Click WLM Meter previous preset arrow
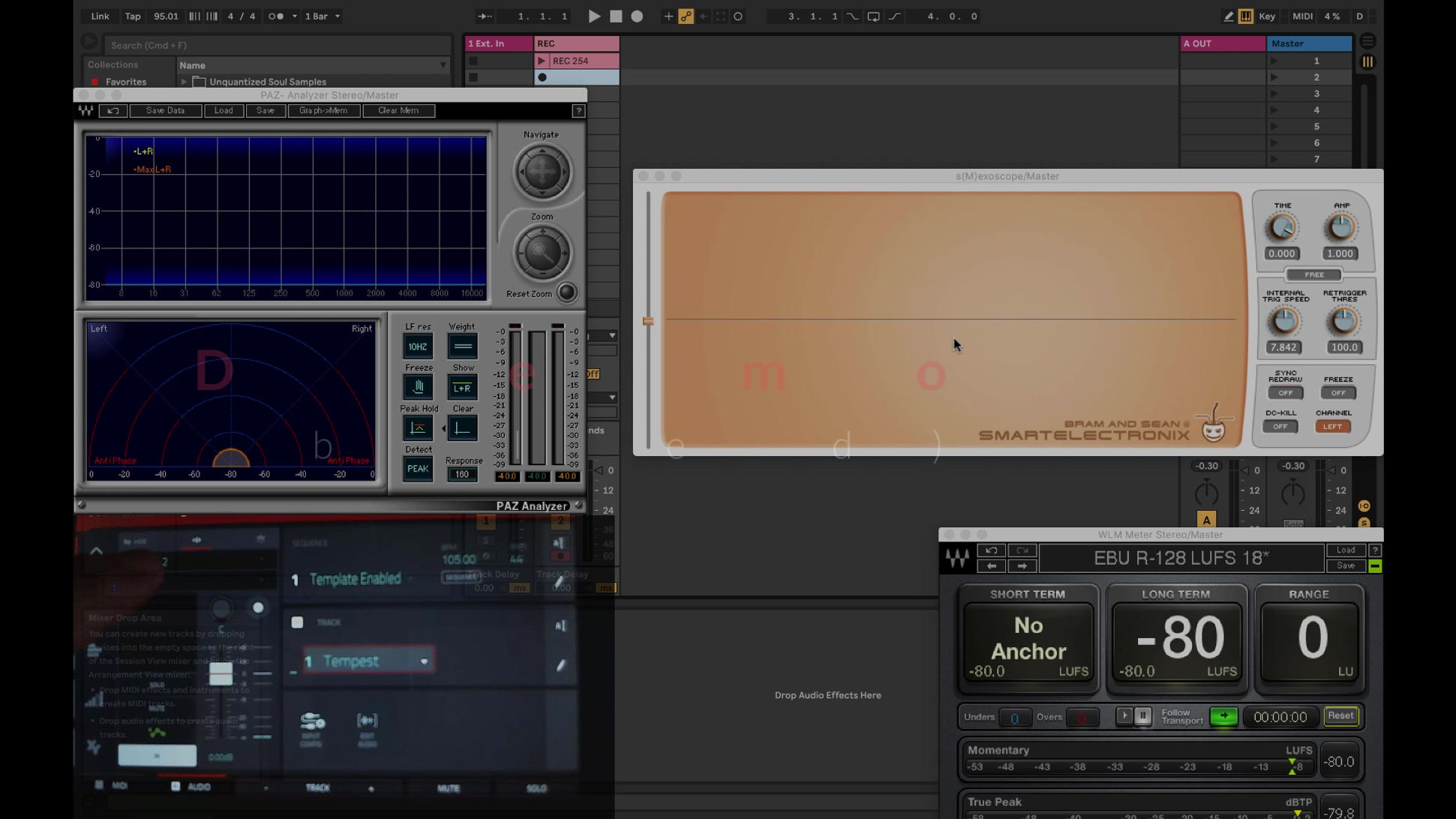The width and height of the screenshot is (1456, 819). point(991,566)
